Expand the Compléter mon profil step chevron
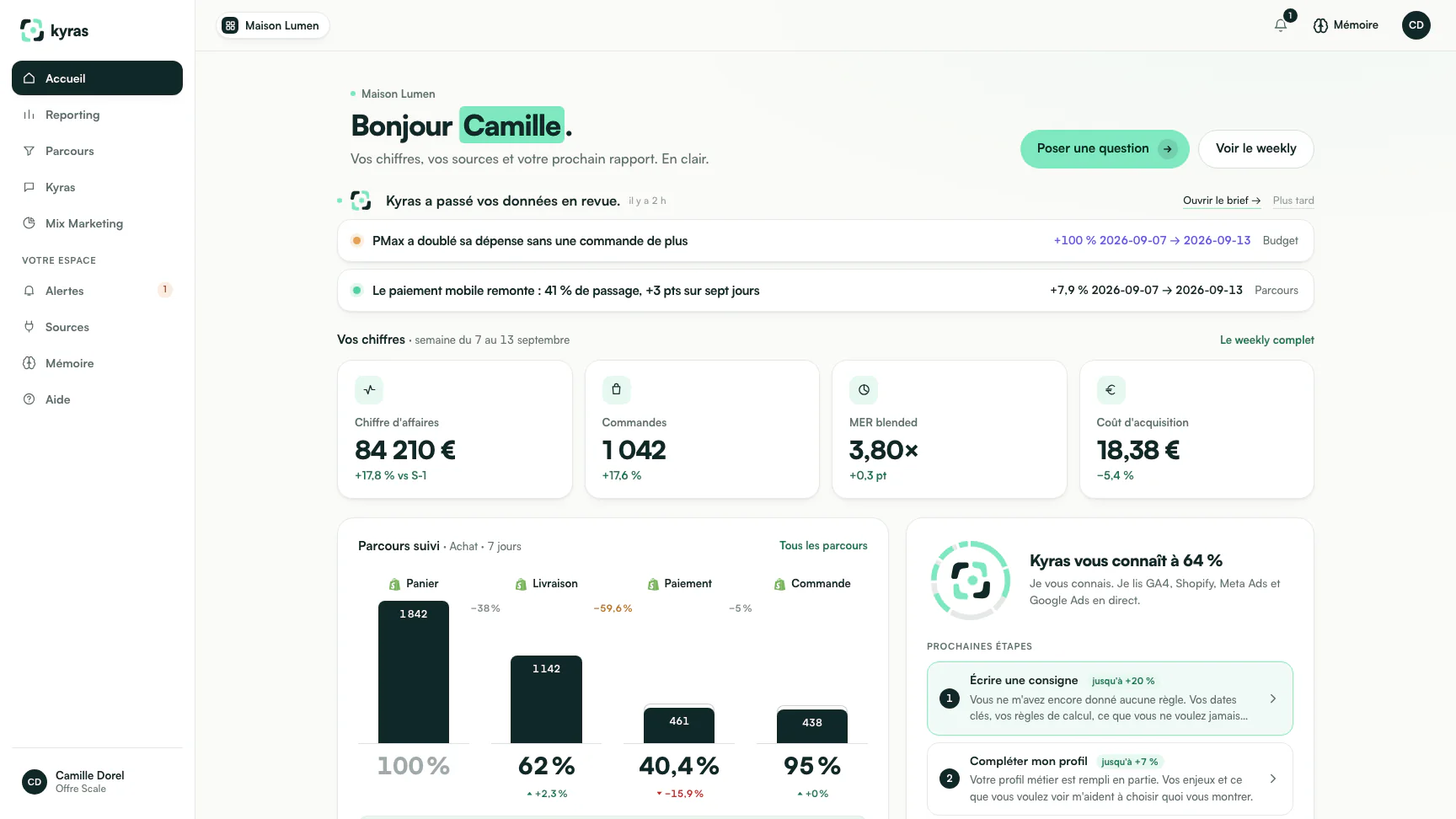The width and height of the screenshot is (1456, 819). click(x=1272, y=779)
